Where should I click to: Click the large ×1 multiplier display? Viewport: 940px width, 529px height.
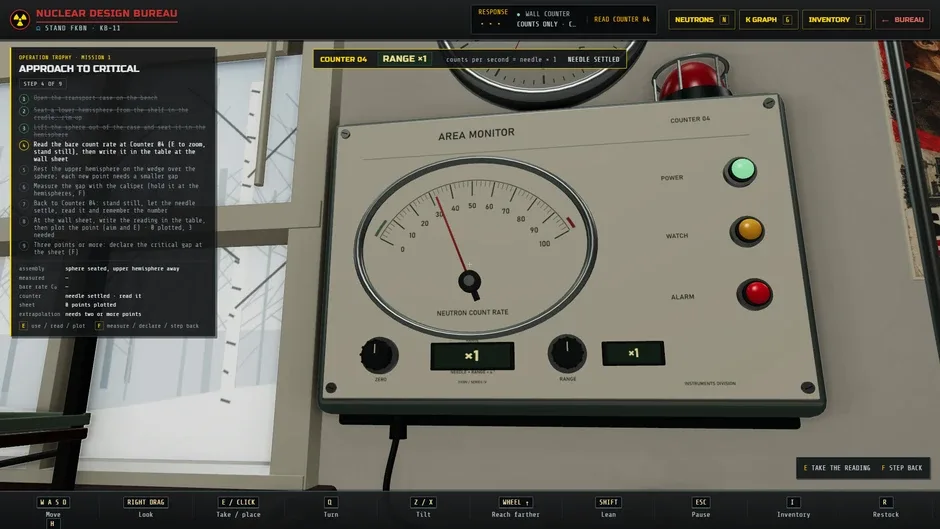click(x=472, y=356)
